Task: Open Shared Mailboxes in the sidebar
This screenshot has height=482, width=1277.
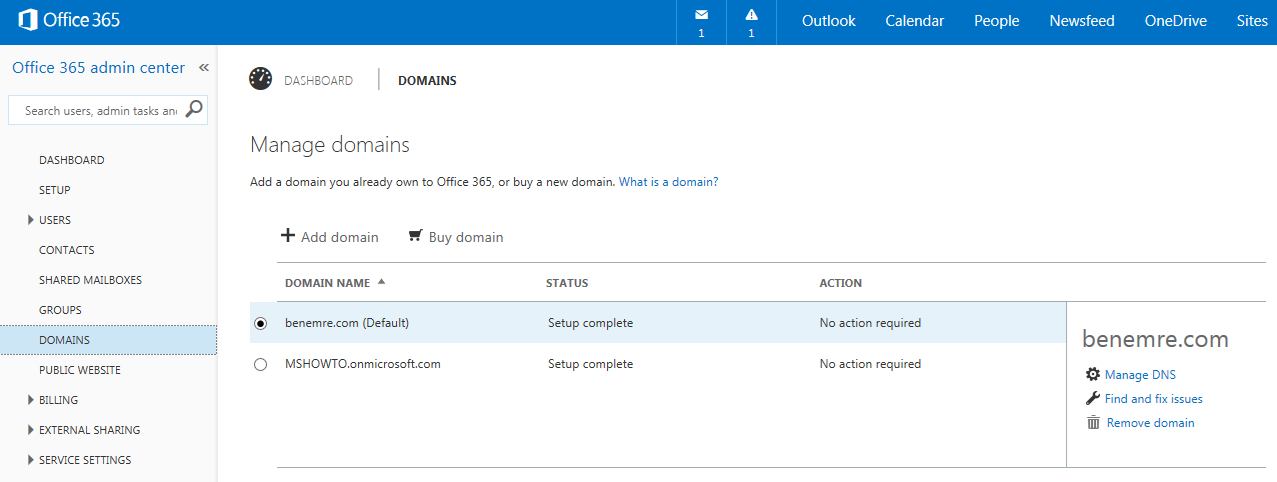Action: [91, 280]
